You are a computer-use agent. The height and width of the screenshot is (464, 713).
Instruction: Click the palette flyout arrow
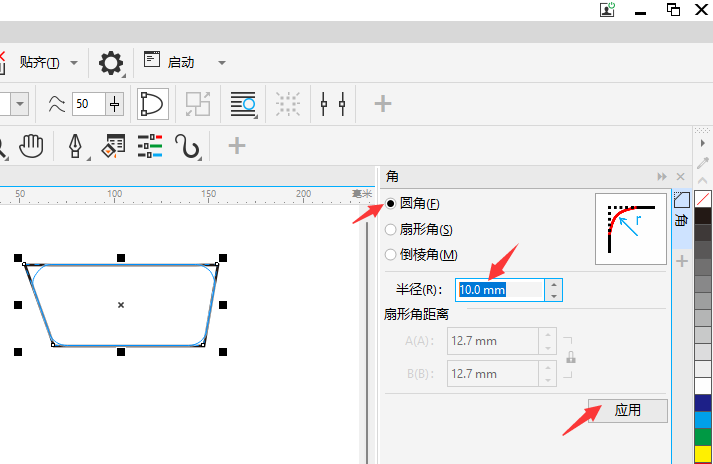point(703,143)
